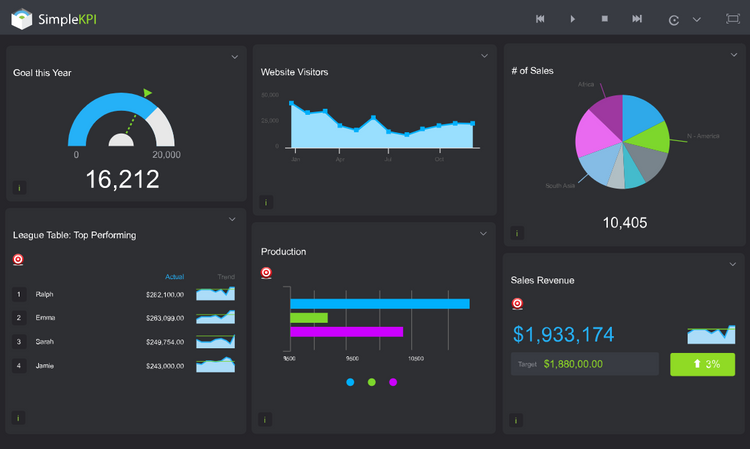Click the refresh interval icon

[x=673, y=20]
